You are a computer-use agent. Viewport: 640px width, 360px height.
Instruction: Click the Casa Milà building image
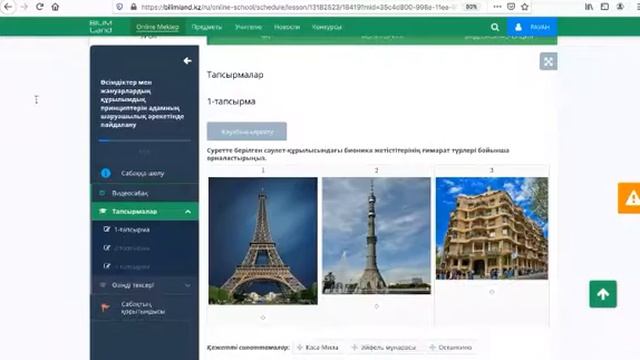pos(492,228)
